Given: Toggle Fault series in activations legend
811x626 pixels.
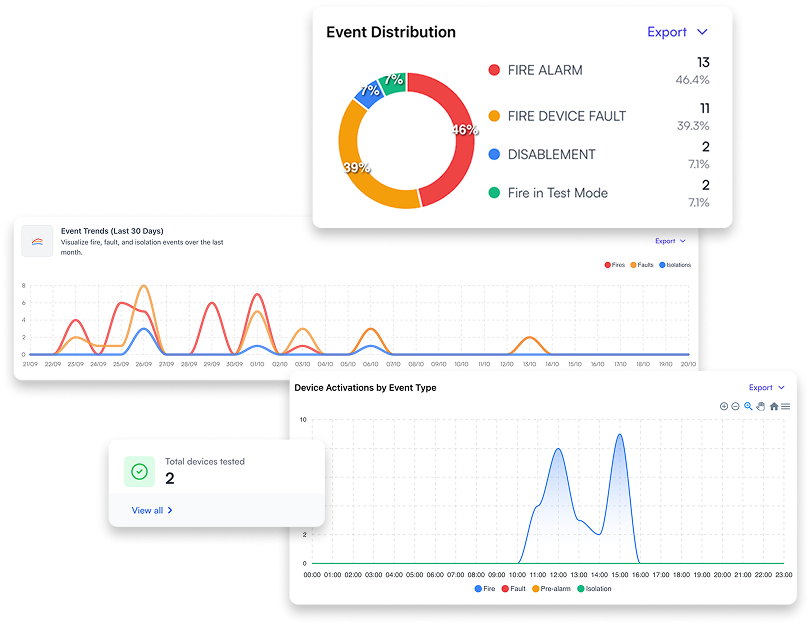Looking at the screenshot, I should click(x=514, y=589).
